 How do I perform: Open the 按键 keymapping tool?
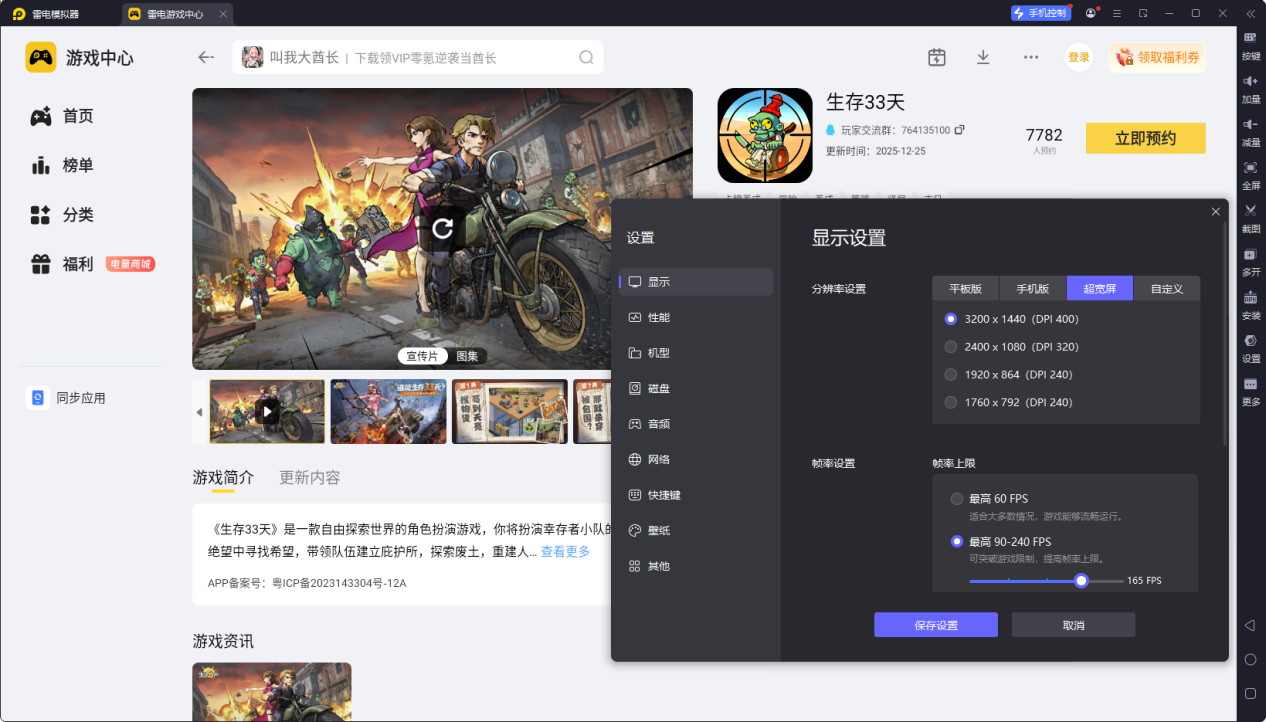point(1251,44)
